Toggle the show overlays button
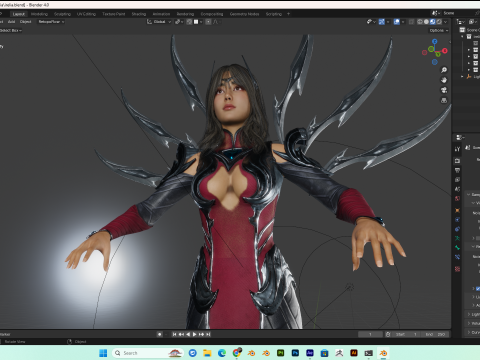Screen dimensions: 480x360 click(397, 22)
